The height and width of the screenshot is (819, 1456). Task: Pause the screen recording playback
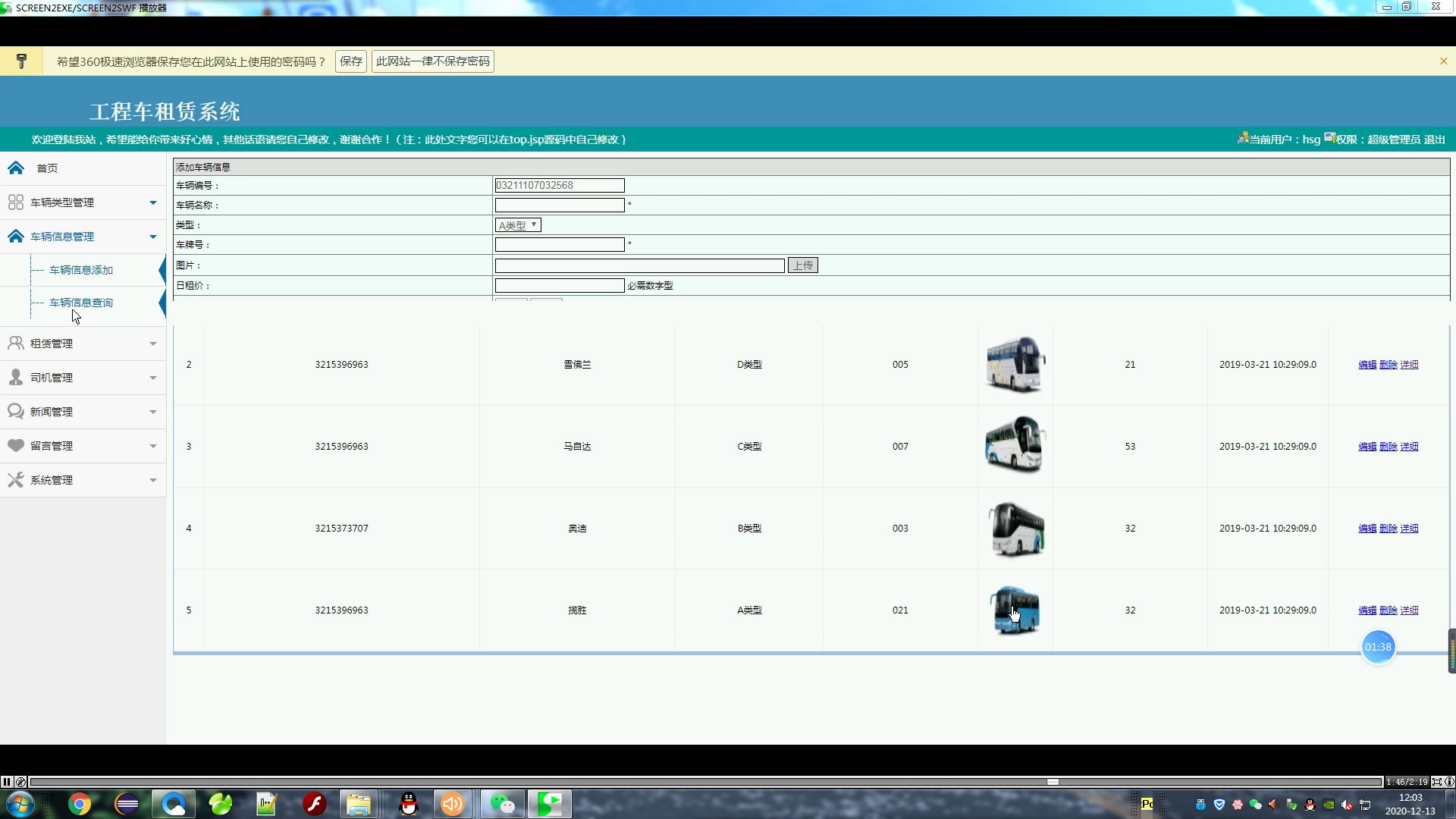(x=7, y=782)
